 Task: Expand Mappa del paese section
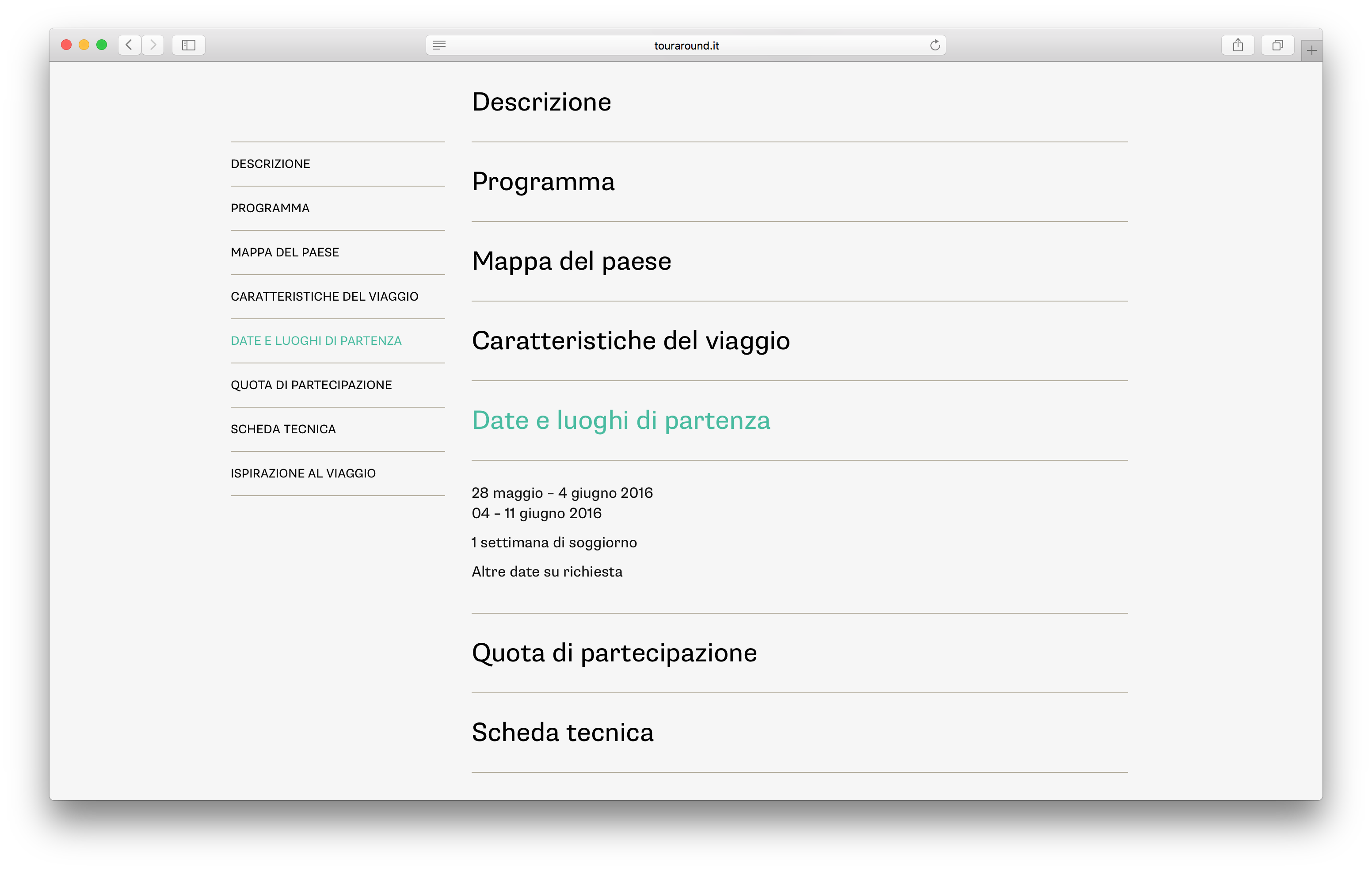coord(572,261)
